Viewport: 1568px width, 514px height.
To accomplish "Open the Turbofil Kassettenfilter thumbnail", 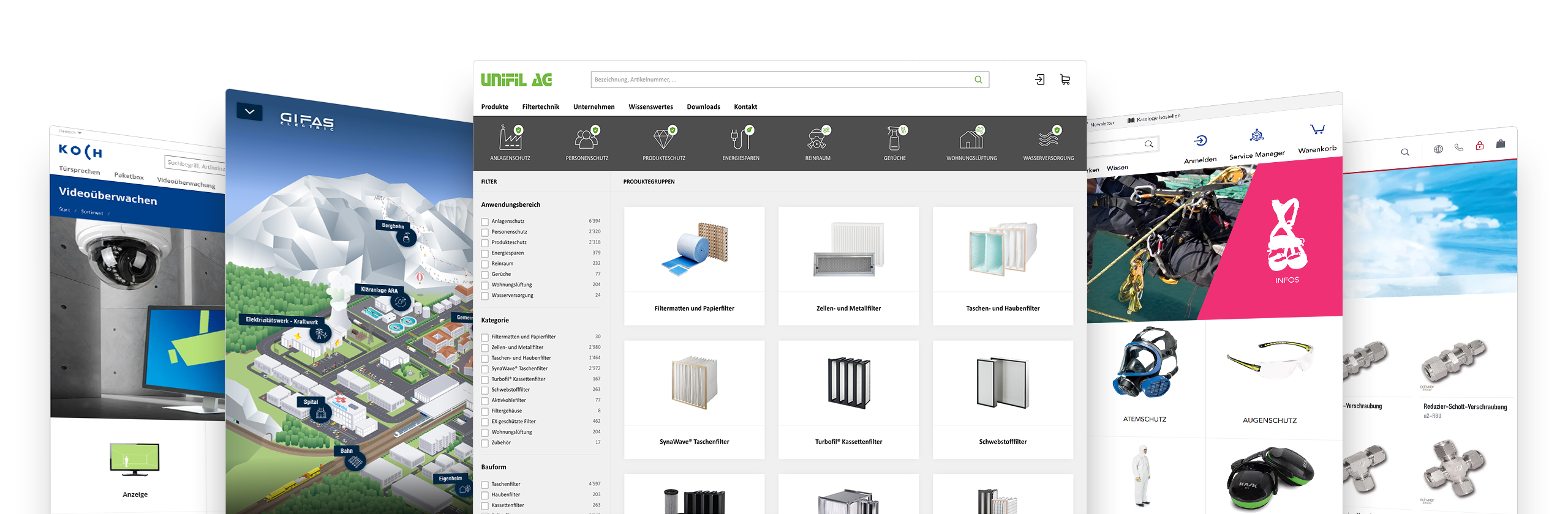I will (x=849, y=382).
